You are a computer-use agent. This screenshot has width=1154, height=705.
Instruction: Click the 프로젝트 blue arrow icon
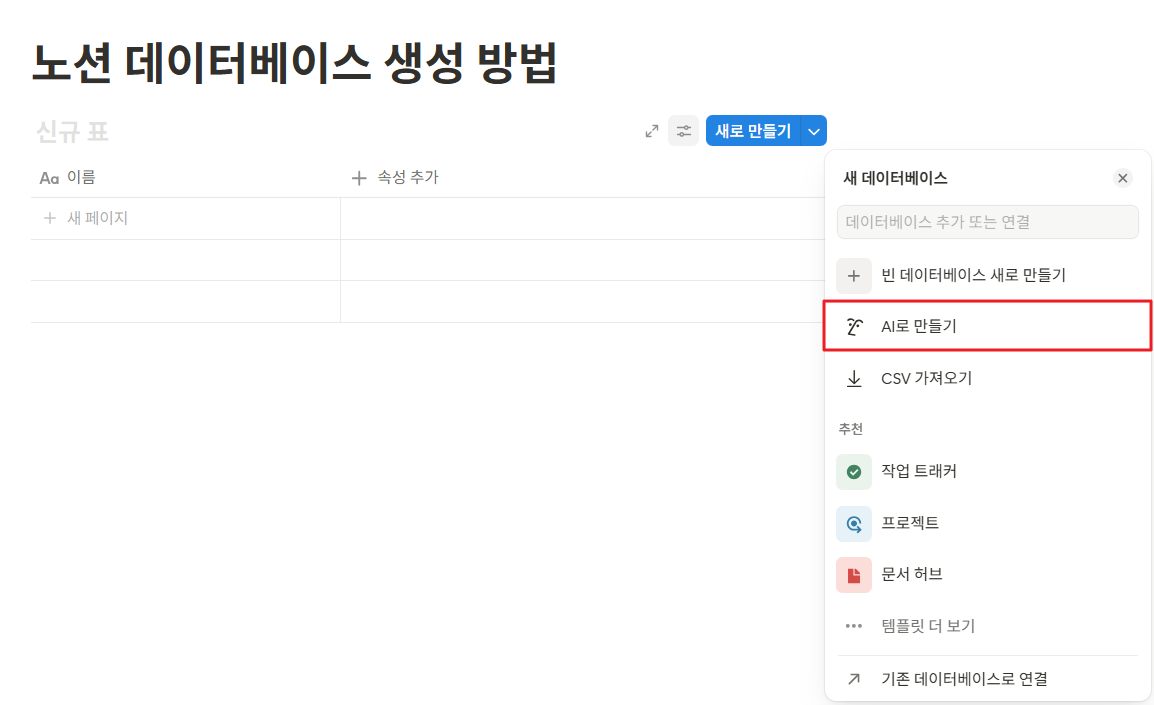(x=854, y=523)
